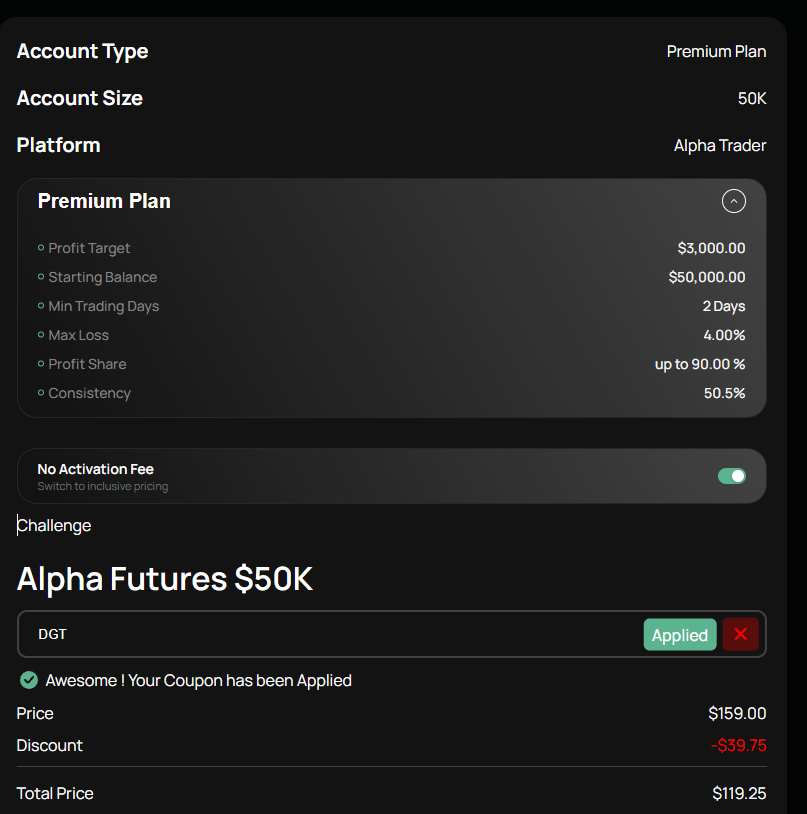Click the "Account Type" heading
The height and width of the screenshot is (814, 807).
coord(83,51)
